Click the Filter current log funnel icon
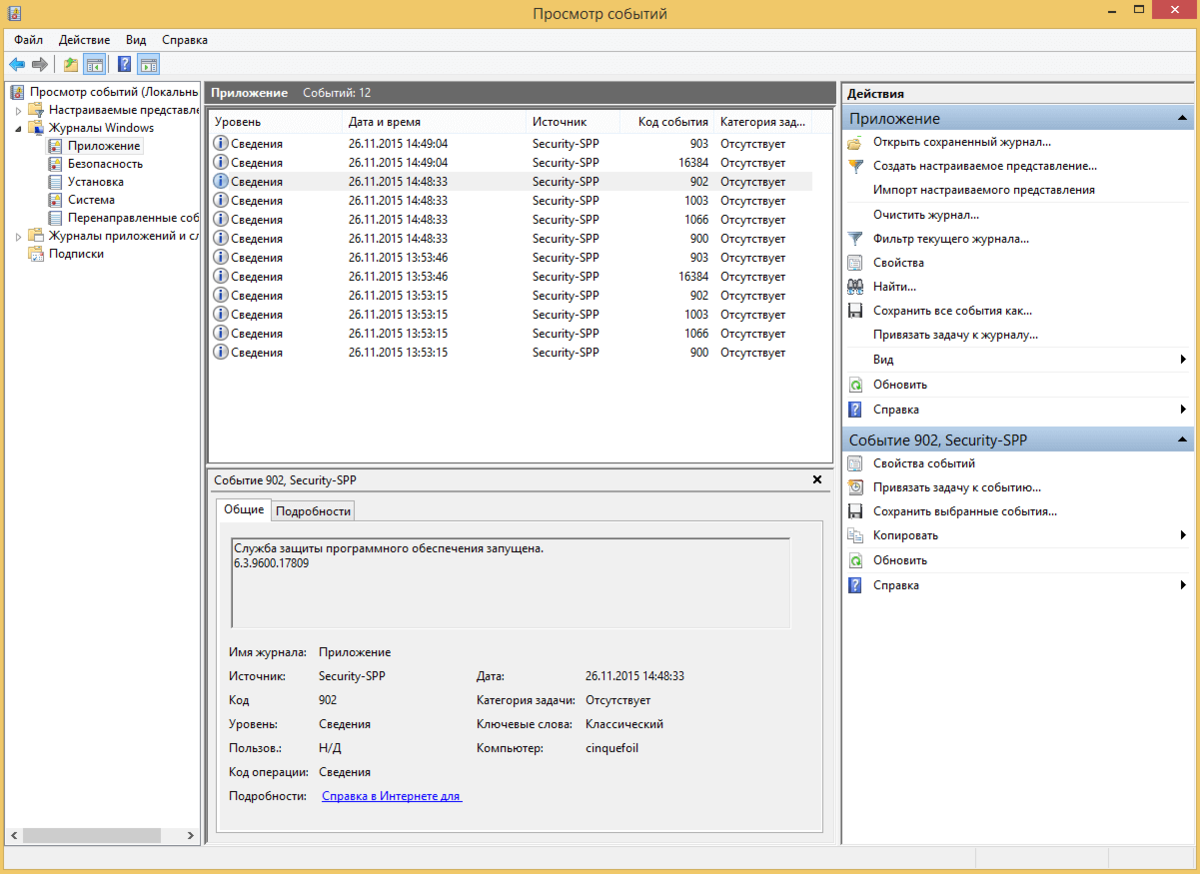 855,239
